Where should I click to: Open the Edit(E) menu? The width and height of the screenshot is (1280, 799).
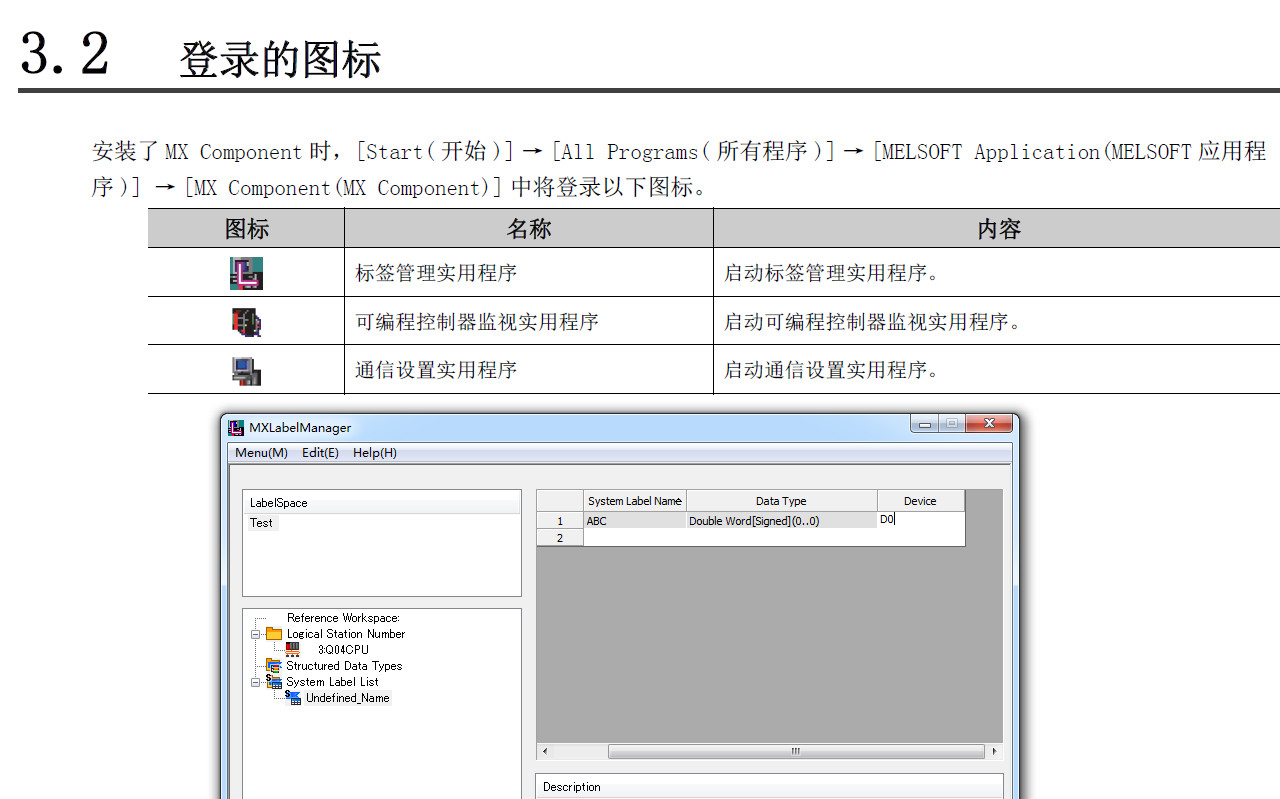pos(320,453)
